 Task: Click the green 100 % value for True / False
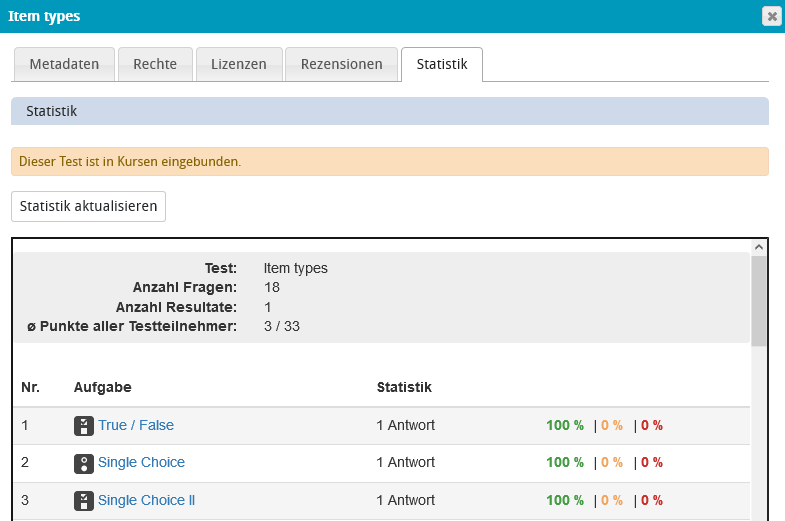565,425
